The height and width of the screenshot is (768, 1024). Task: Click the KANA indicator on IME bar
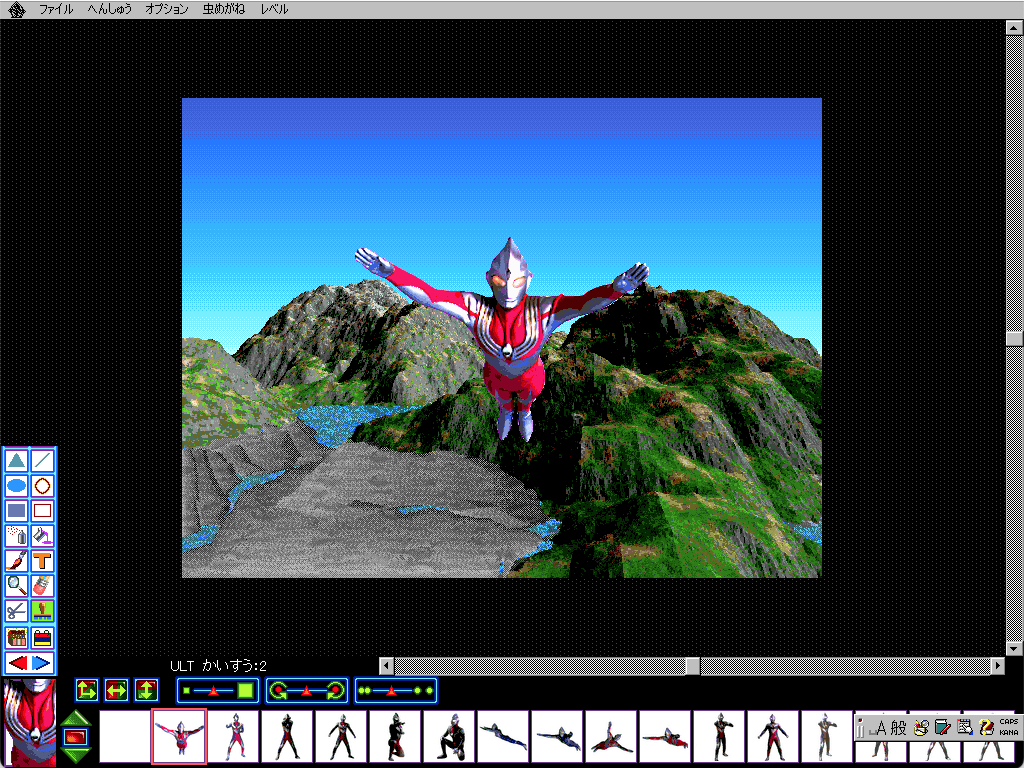(1008, 732)
